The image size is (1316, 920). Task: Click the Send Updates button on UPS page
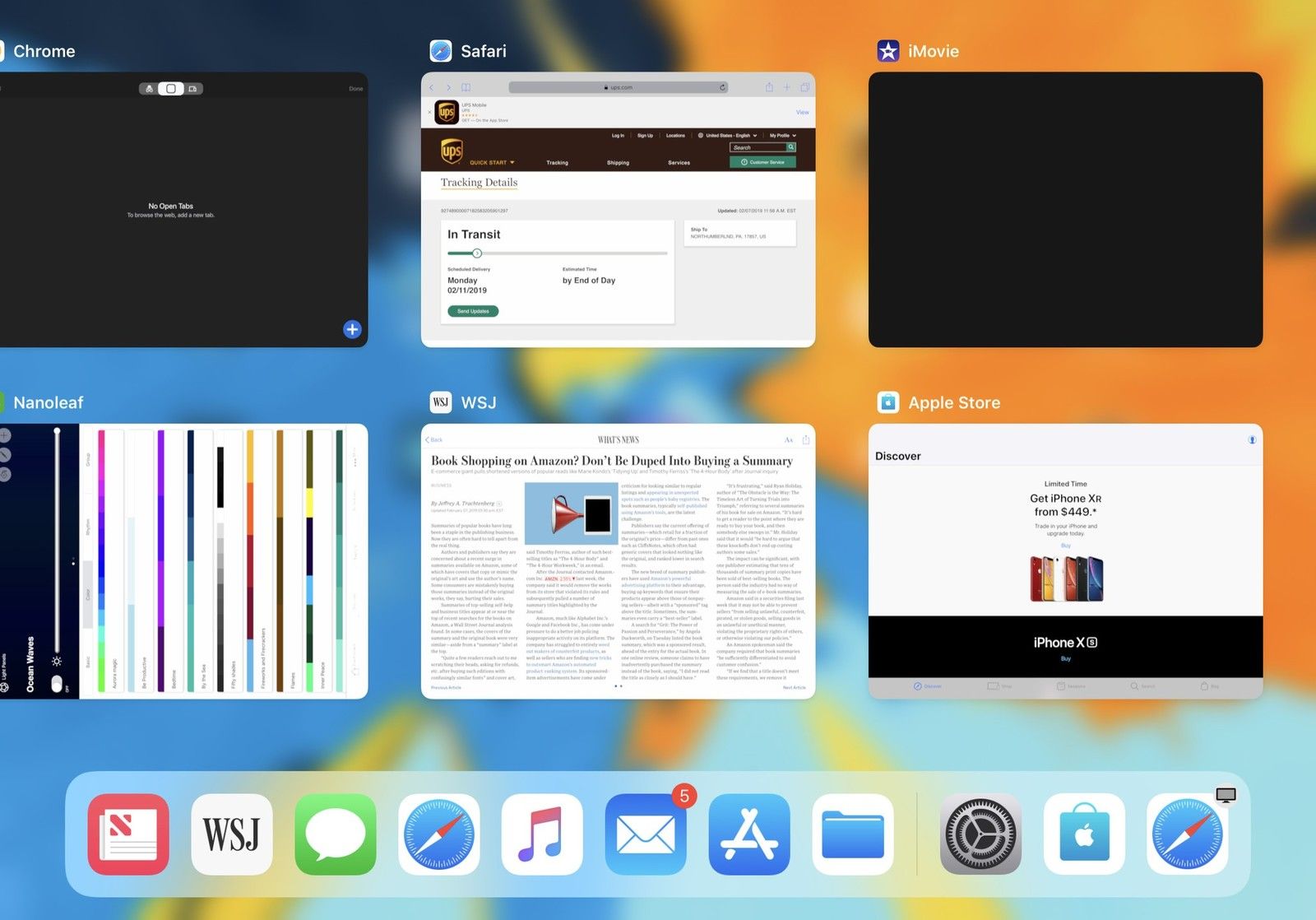pyautogui.click(x=473, y=311)
